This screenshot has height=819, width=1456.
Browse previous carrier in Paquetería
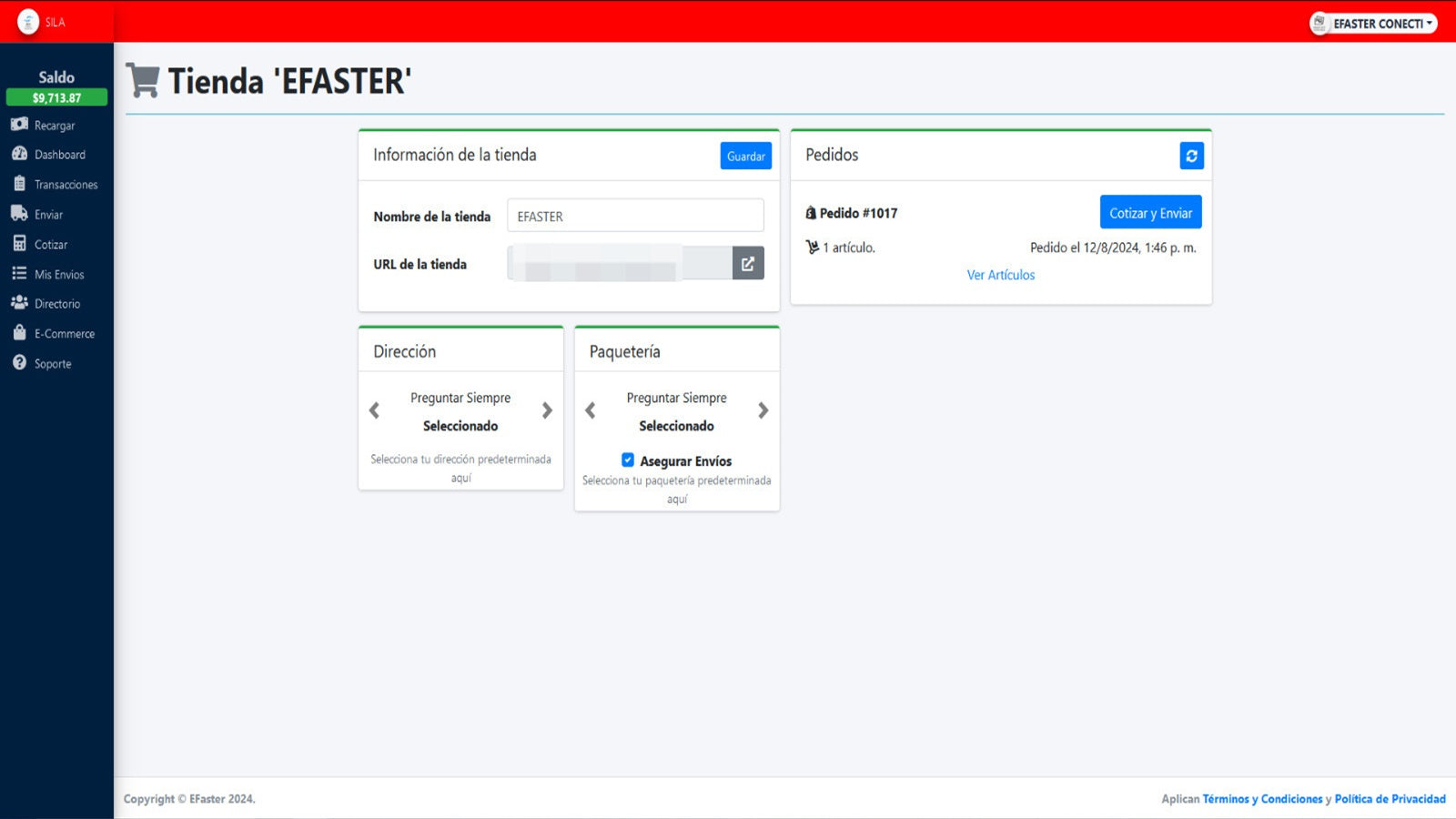pos(590,409)
